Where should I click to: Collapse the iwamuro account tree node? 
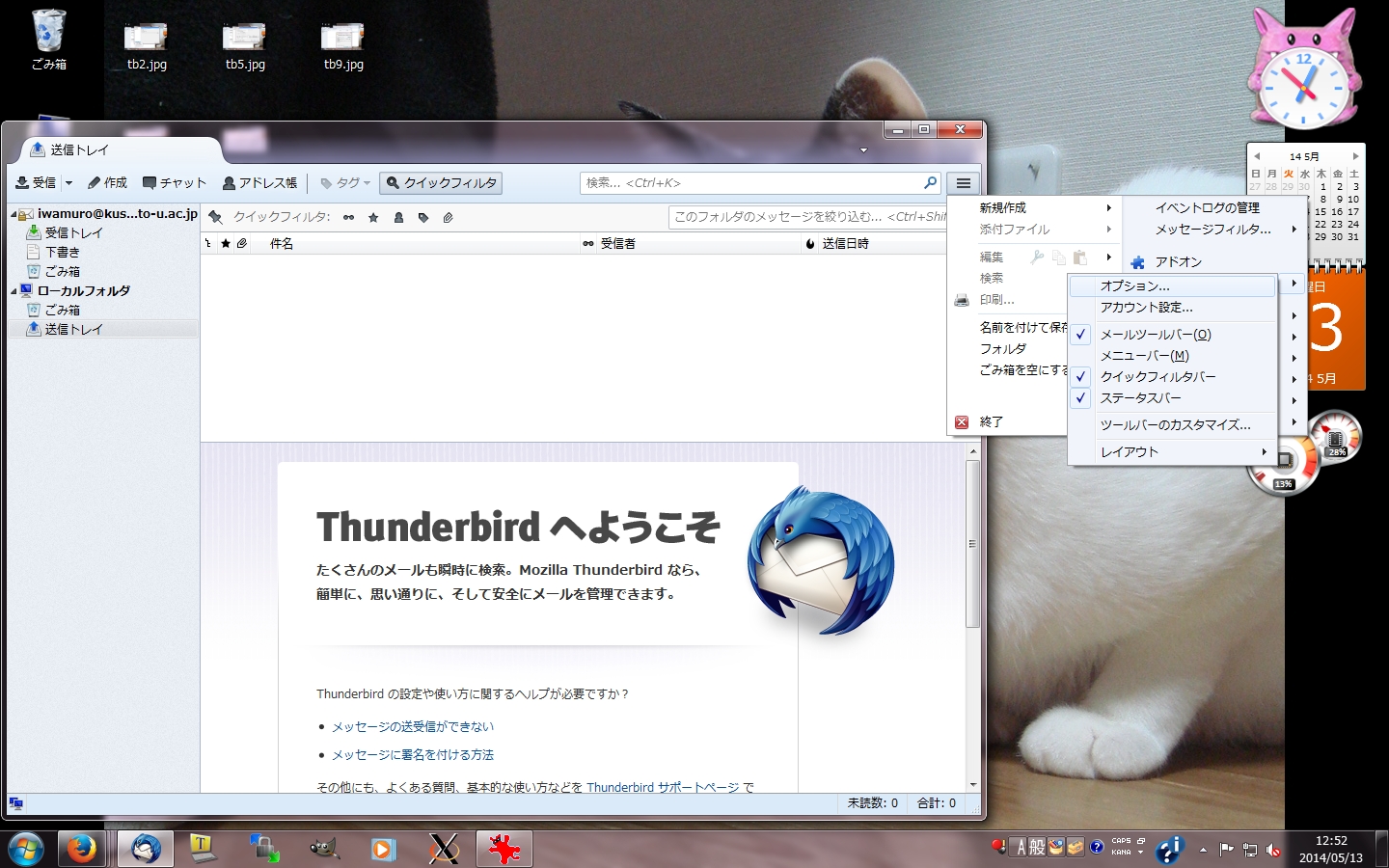[x=14, y=214]
